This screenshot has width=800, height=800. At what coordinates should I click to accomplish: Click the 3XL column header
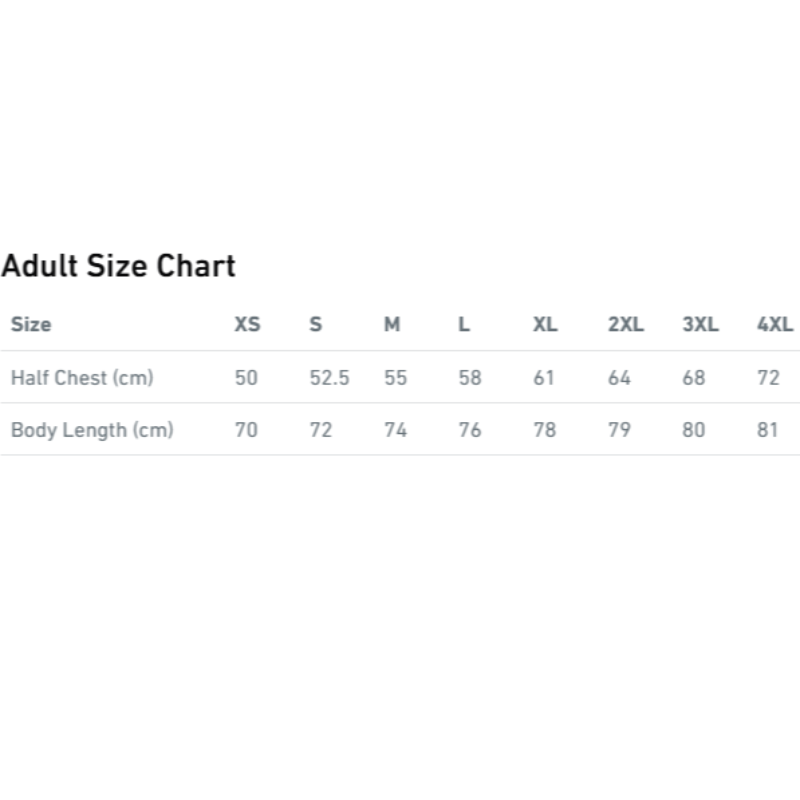pyautogui.click(x=700, y=325)
